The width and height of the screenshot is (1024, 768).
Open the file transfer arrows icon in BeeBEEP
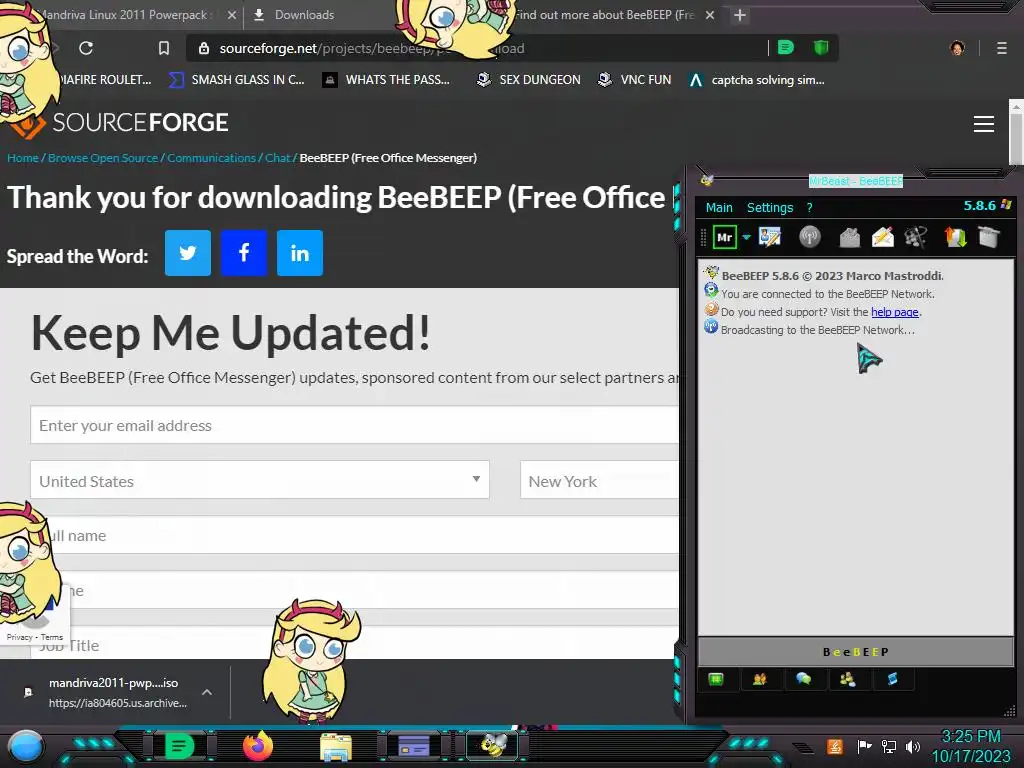click(955, 237)
